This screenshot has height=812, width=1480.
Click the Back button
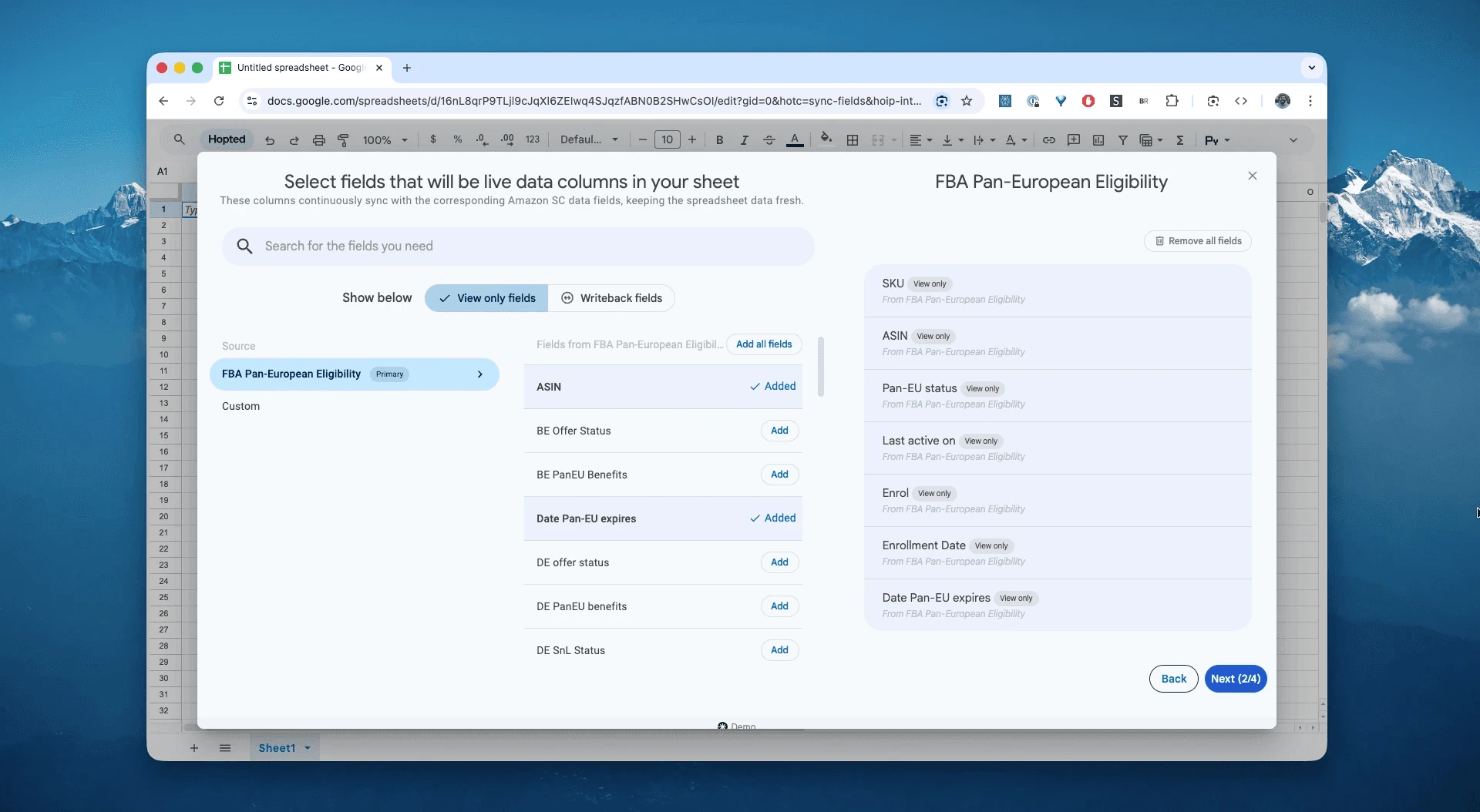1173,679
